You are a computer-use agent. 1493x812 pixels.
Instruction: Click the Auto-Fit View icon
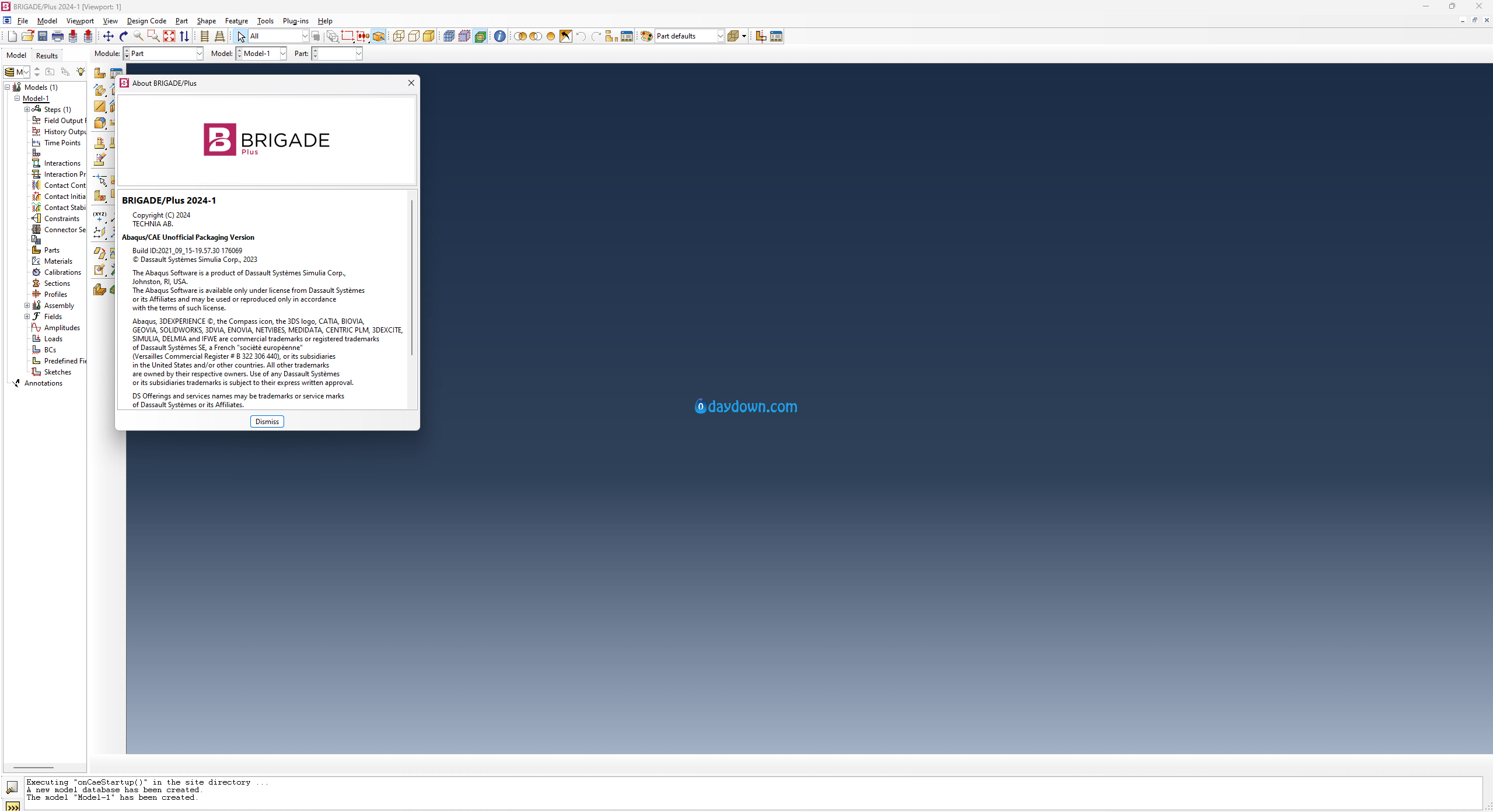click(169, 36)
